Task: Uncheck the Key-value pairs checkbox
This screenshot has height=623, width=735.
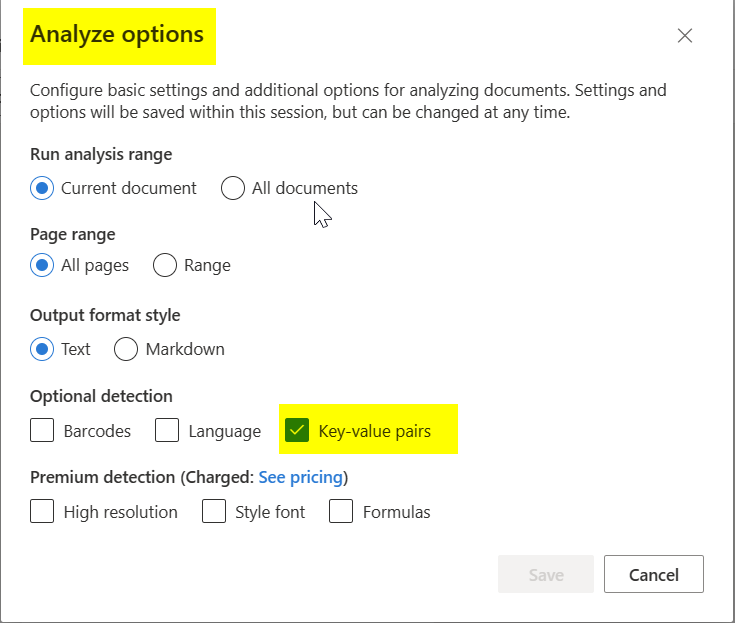Action: tap(297, 430)
